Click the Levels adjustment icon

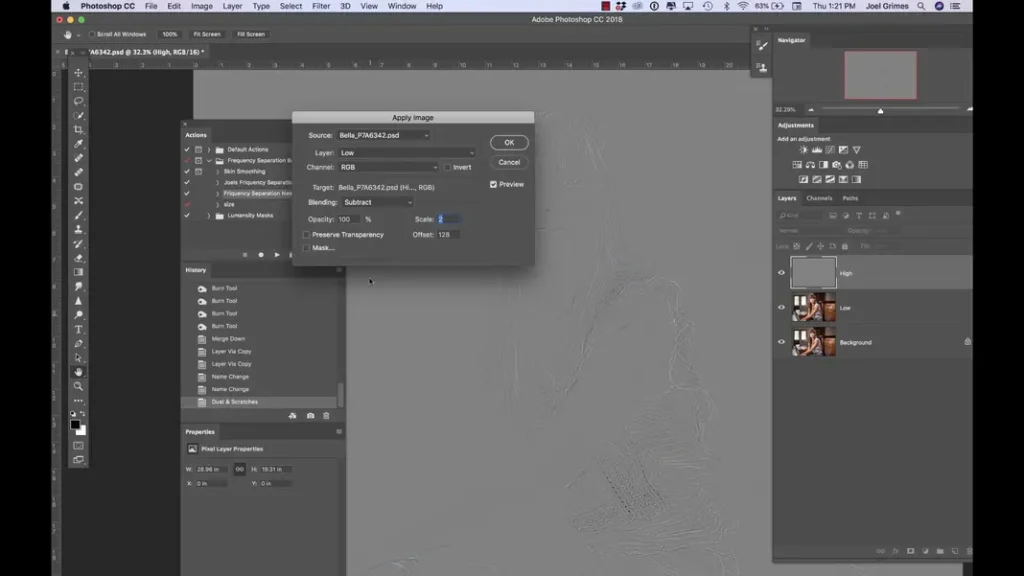tap(817, 150)
